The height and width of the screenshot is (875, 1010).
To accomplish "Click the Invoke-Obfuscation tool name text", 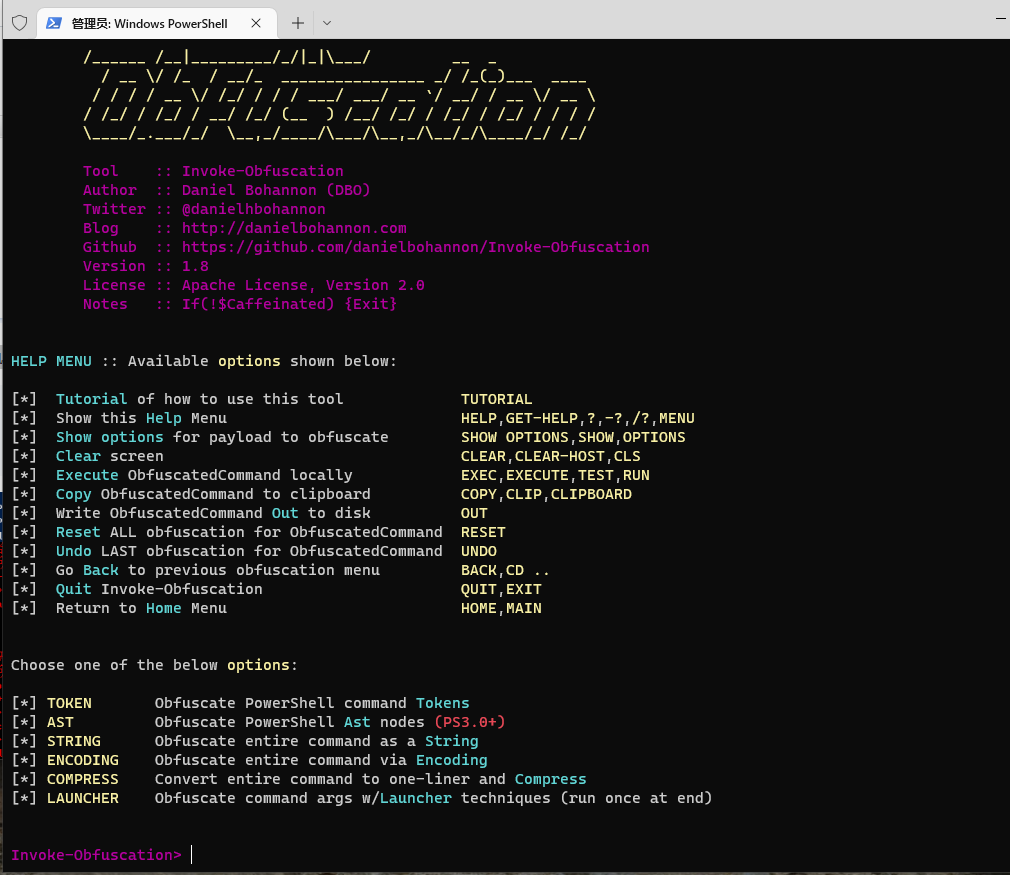I will coord(262,171).
